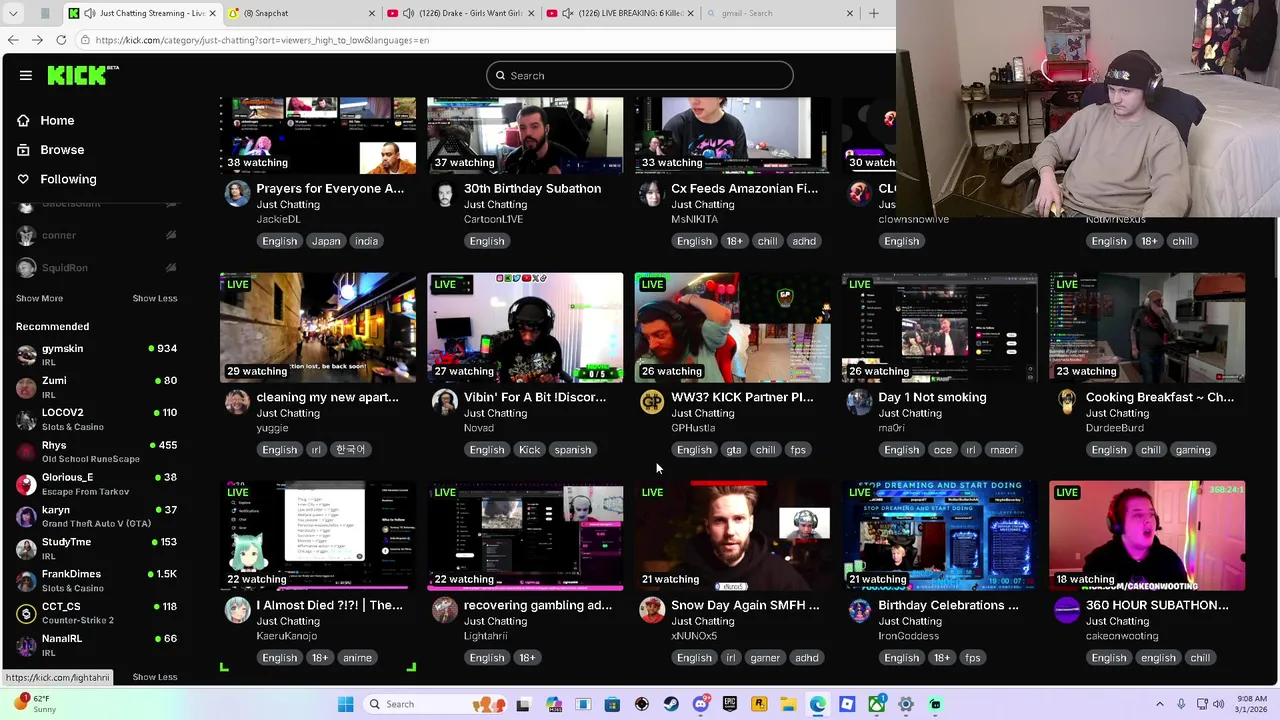Click the browser address bar URL
The height and width of the screenshot is (720, 1280).
point(262,40)
